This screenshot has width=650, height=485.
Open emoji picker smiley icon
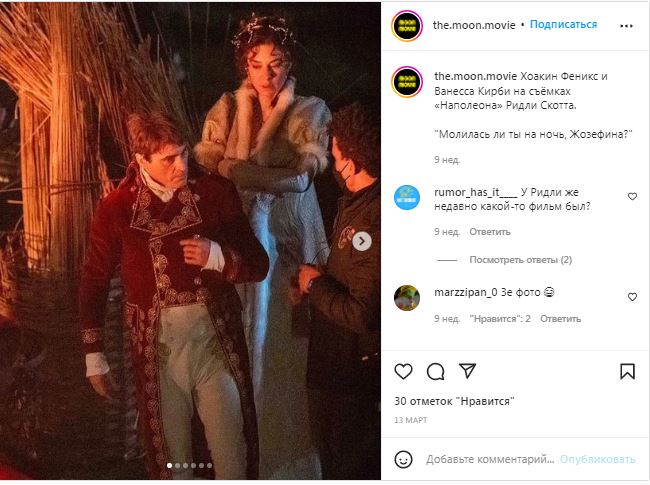[x=404, y=459]
